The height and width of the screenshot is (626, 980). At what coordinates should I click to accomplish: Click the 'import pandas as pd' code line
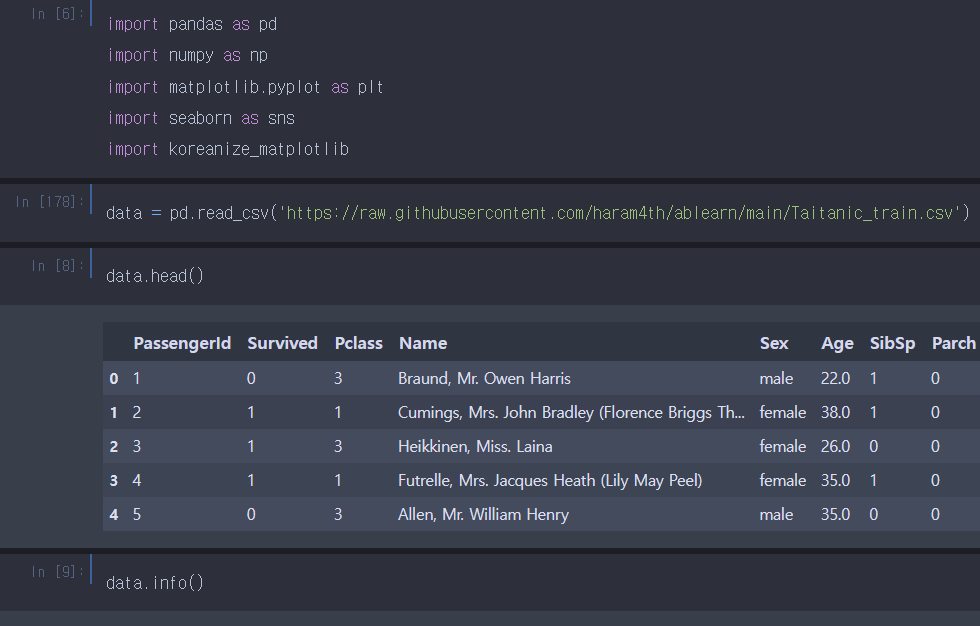click(192, 24)
